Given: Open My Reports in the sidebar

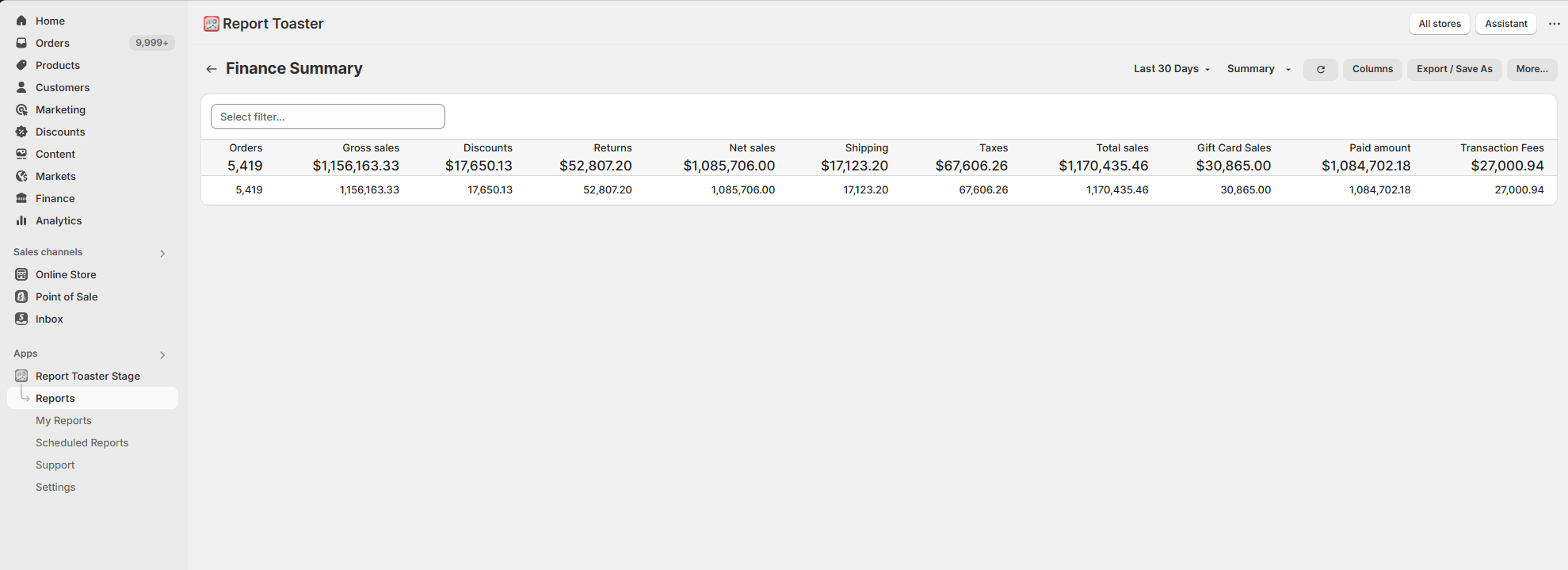Looking at the screenshot, I should tap(63, 420).
